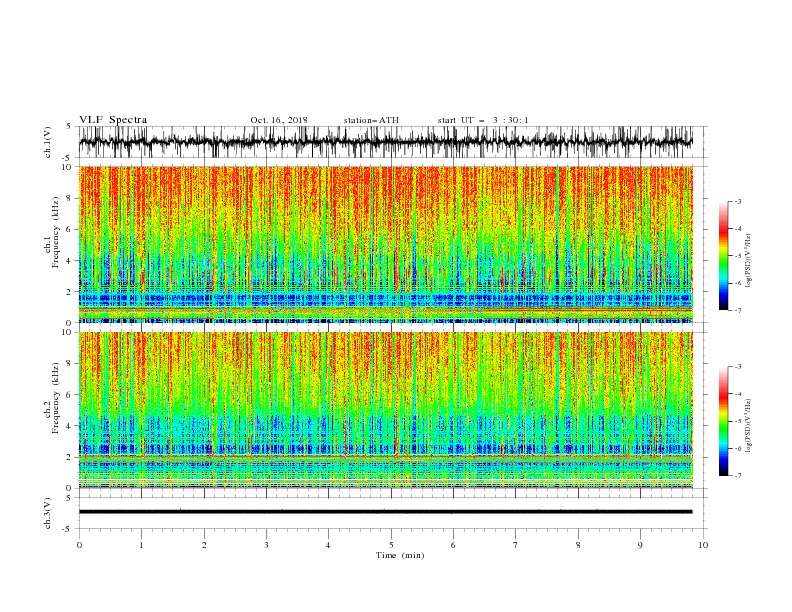Click the "6" kHz tick of ch.1 spectrogram
This screenshot has width=792, height=612.
pos(70,230)
